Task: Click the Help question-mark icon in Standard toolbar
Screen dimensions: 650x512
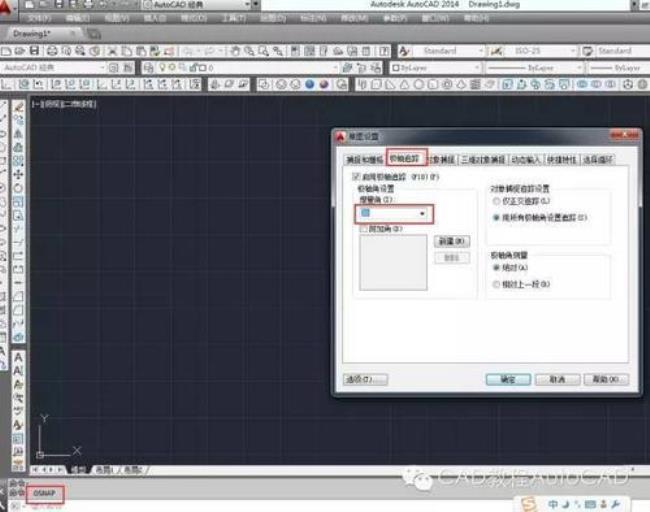Action: (x=384, y=51)
